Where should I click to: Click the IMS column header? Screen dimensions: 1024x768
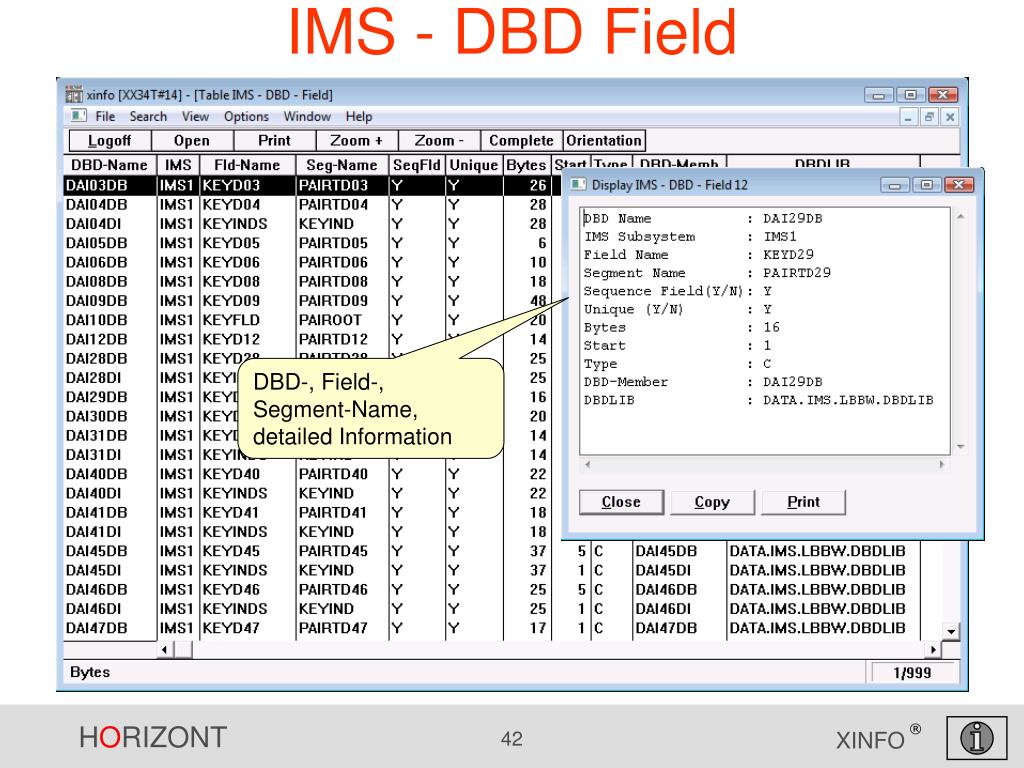(178, 165)
